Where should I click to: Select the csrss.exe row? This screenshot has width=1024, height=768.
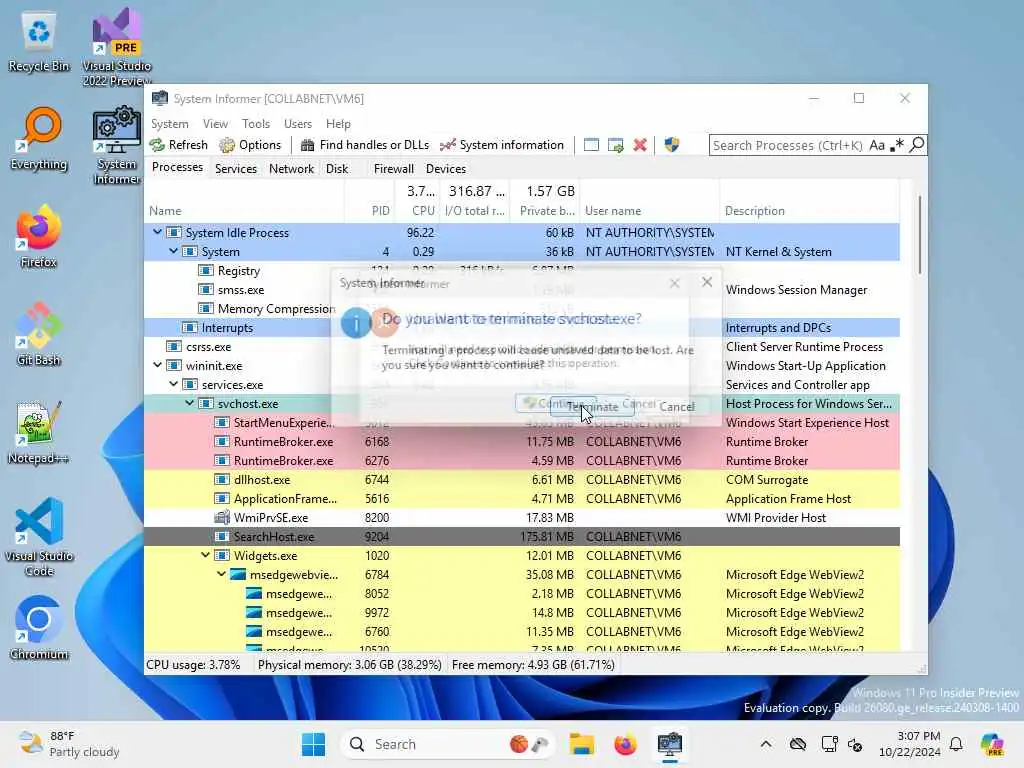[521, 347]
